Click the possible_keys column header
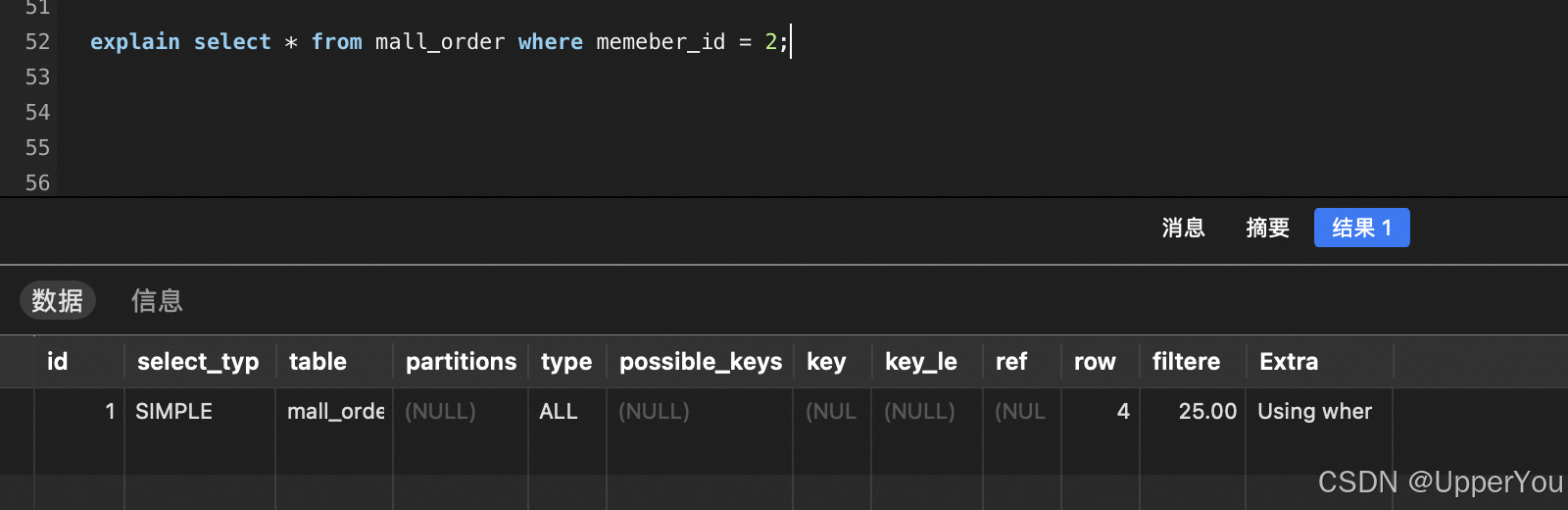This screenshot has height=510, width=1568. click(700, 362)
